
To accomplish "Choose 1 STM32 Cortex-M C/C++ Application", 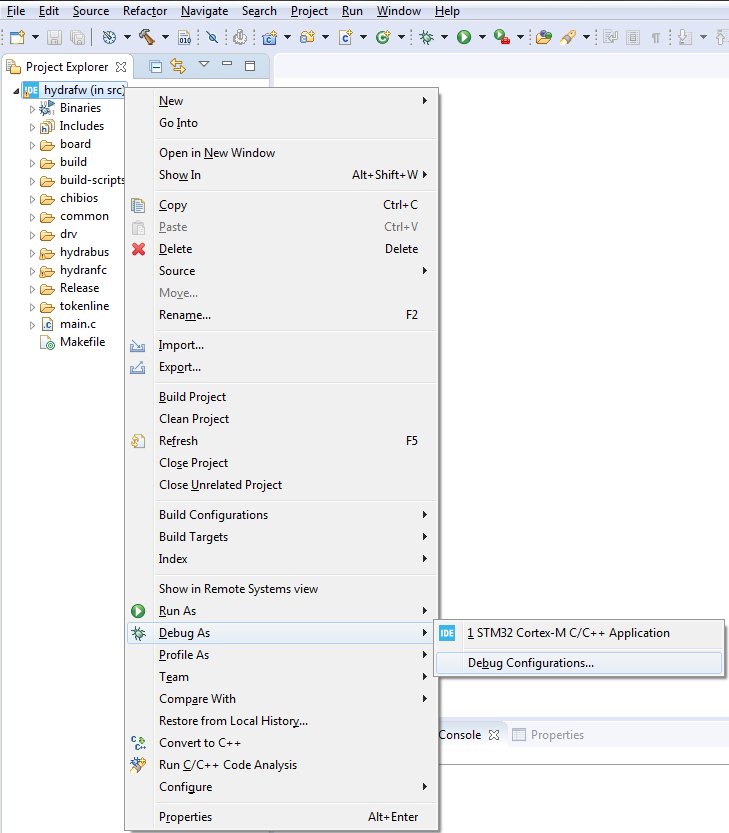I will click(579, 633).
